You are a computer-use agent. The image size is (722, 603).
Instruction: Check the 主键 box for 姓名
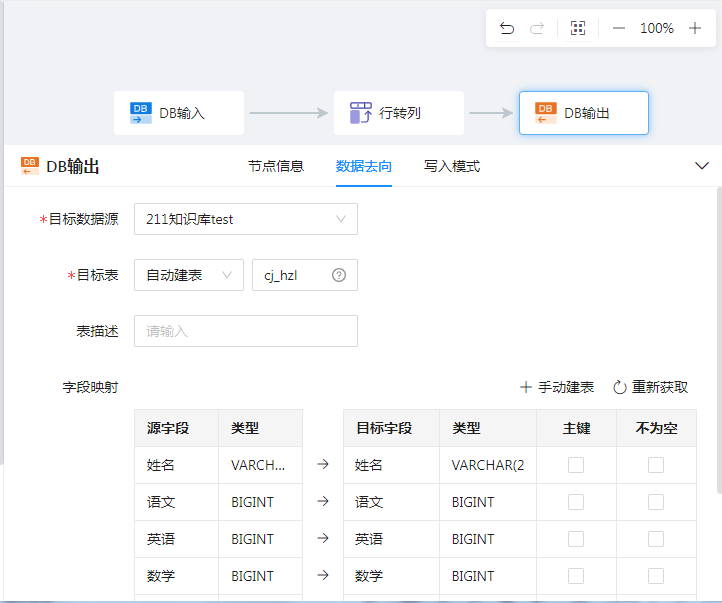click(576, 465)
